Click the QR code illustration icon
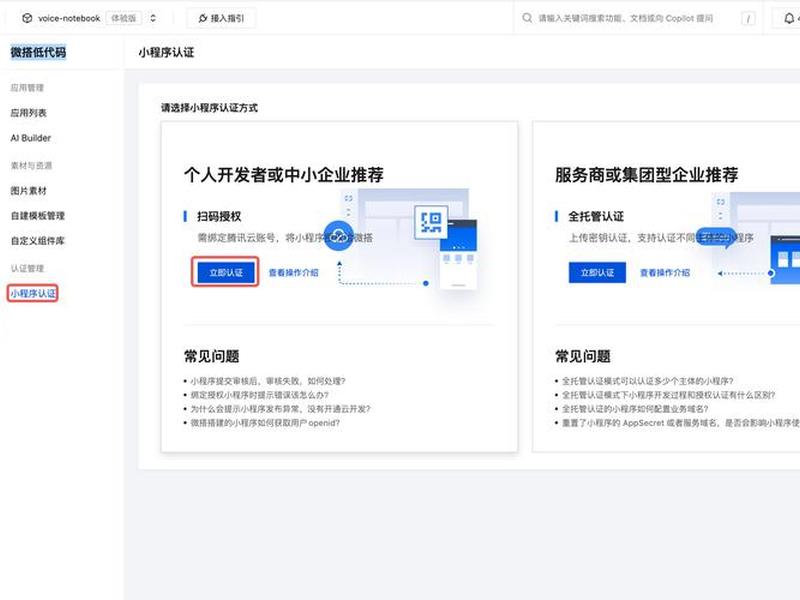800x600 pixels. (431, 222)
